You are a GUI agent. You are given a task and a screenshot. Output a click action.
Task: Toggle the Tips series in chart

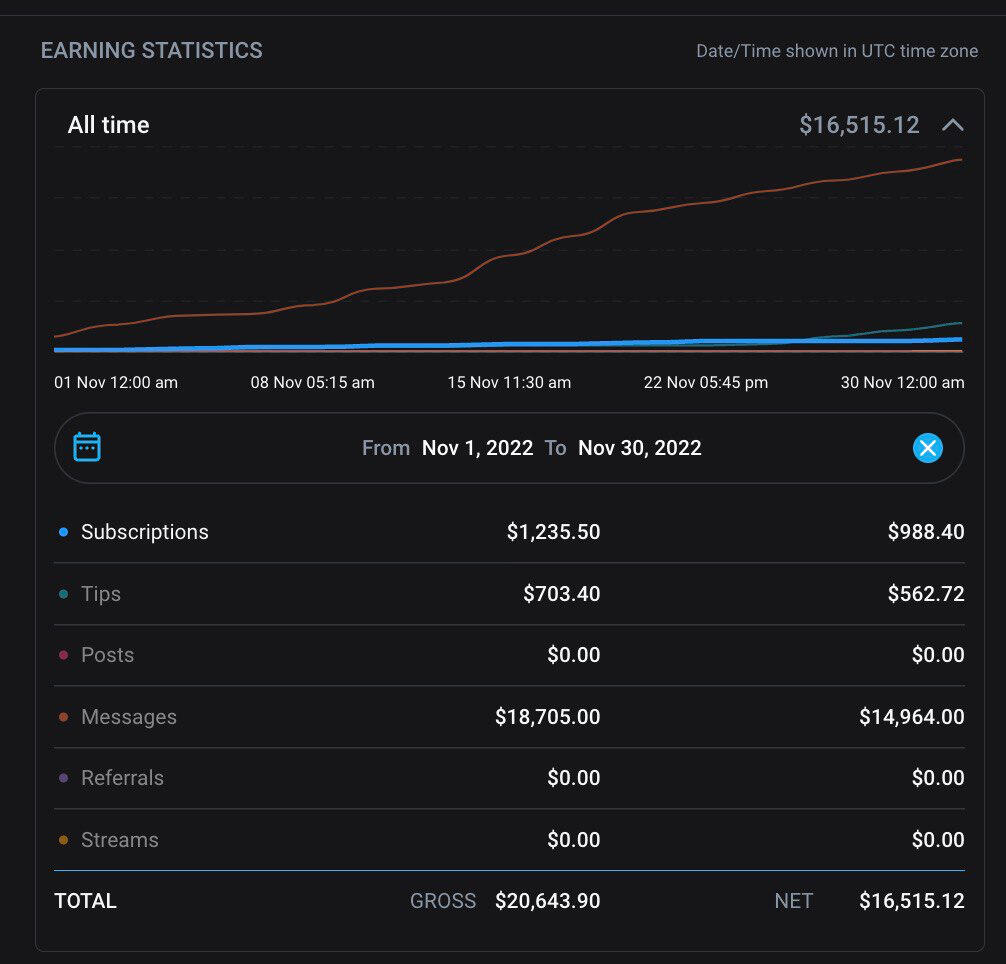[x=100, y=594]
